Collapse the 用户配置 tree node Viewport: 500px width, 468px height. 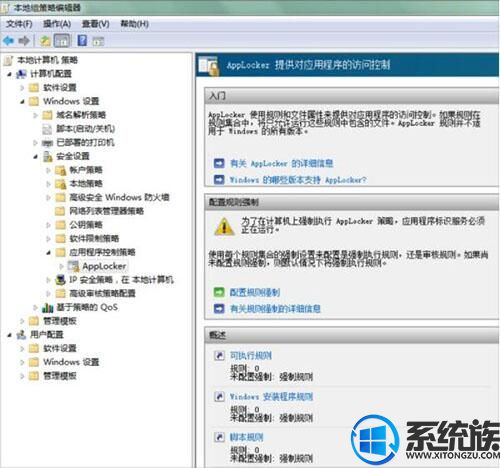[x=9, y=335]
